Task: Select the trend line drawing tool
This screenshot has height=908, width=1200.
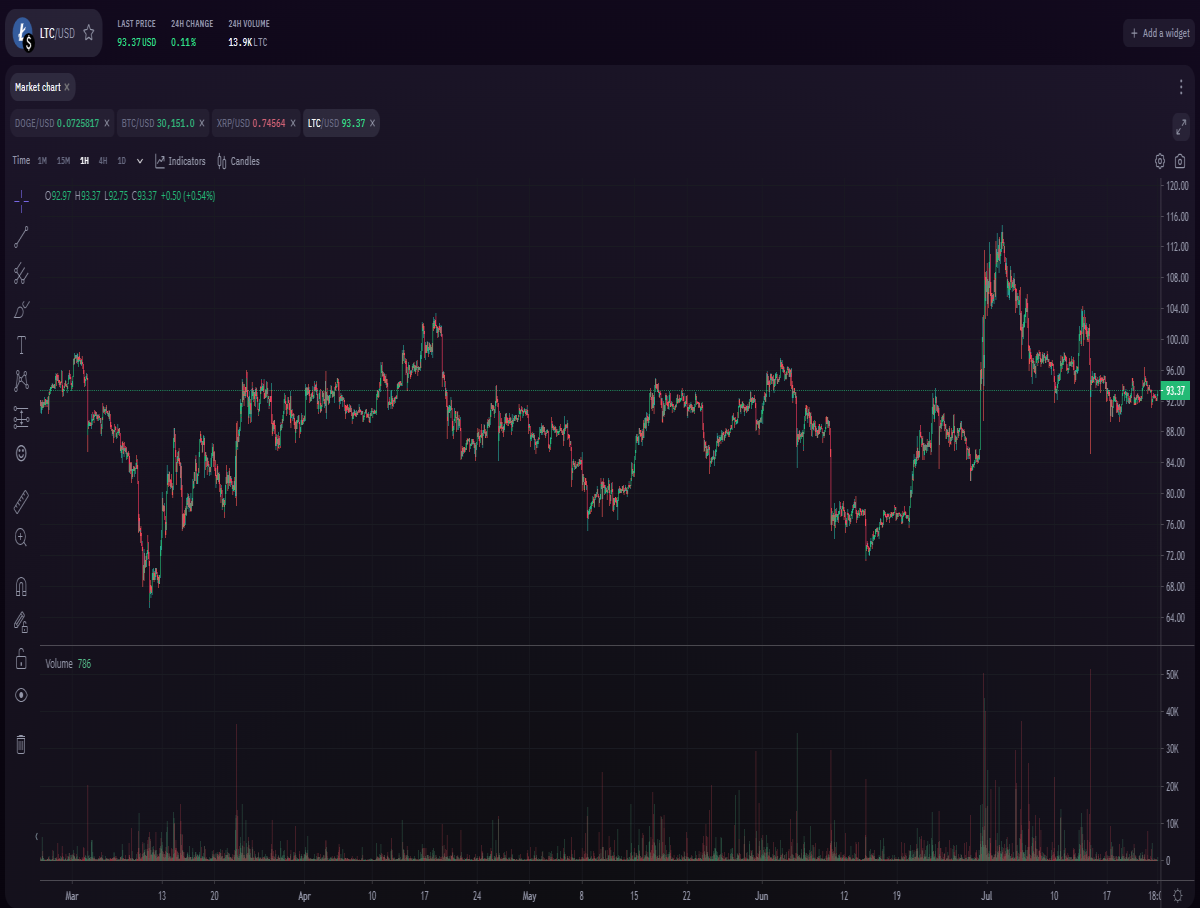Action: pos(21,237)
